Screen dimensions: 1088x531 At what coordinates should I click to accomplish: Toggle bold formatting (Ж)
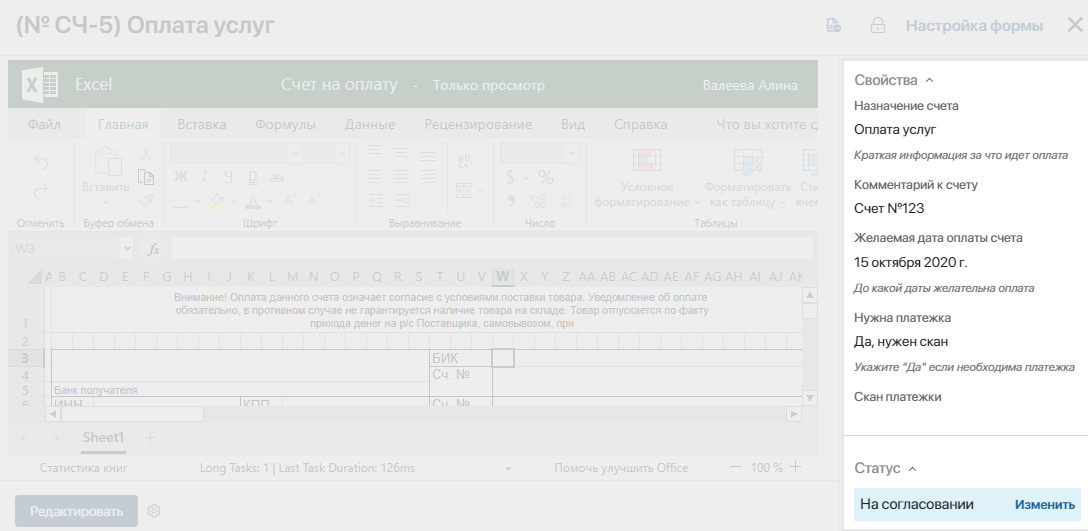180,176
